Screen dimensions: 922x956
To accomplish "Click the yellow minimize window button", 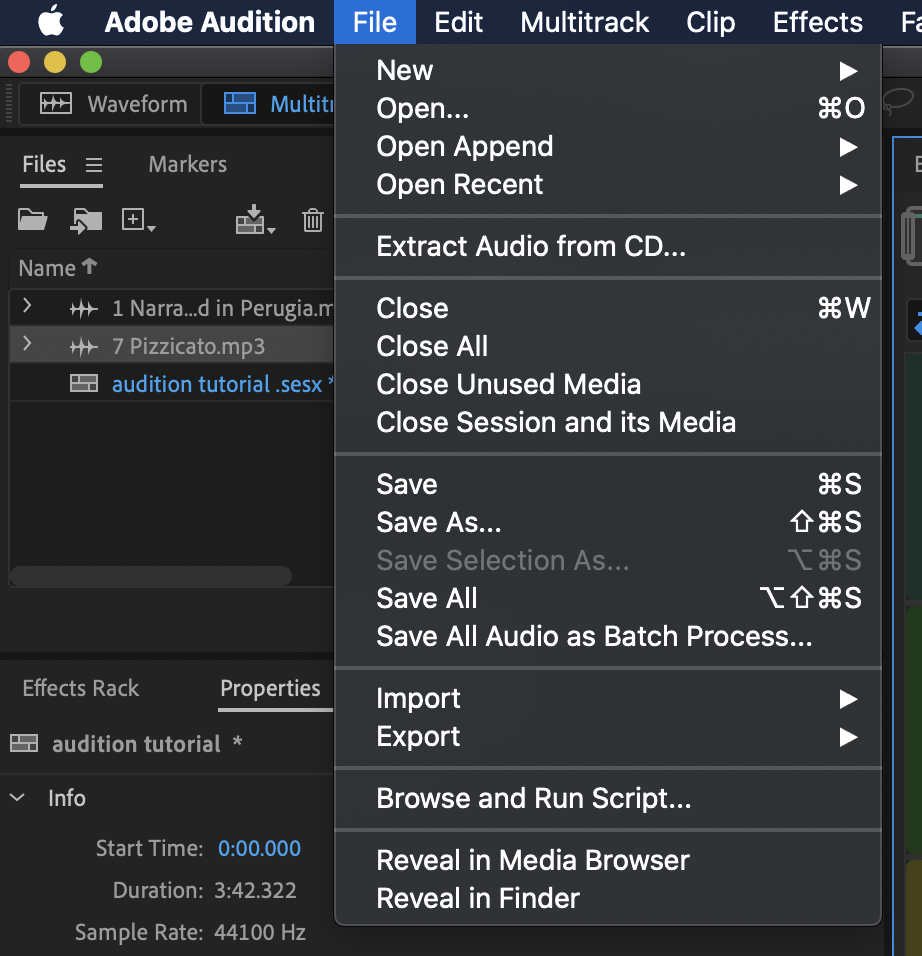I will point(55,62).
